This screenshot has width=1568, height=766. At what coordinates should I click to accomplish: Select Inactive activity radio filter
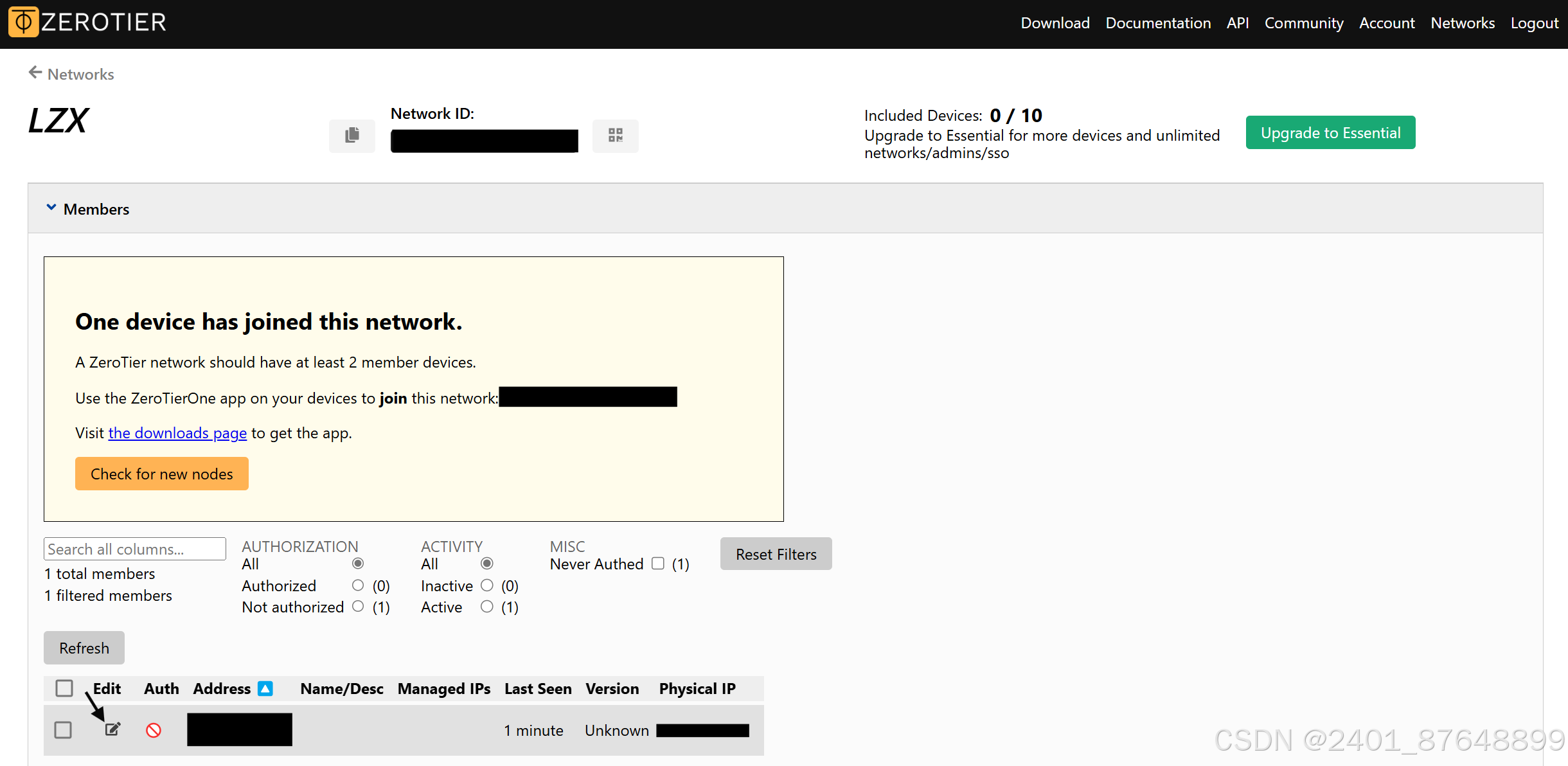coord(487,585)
